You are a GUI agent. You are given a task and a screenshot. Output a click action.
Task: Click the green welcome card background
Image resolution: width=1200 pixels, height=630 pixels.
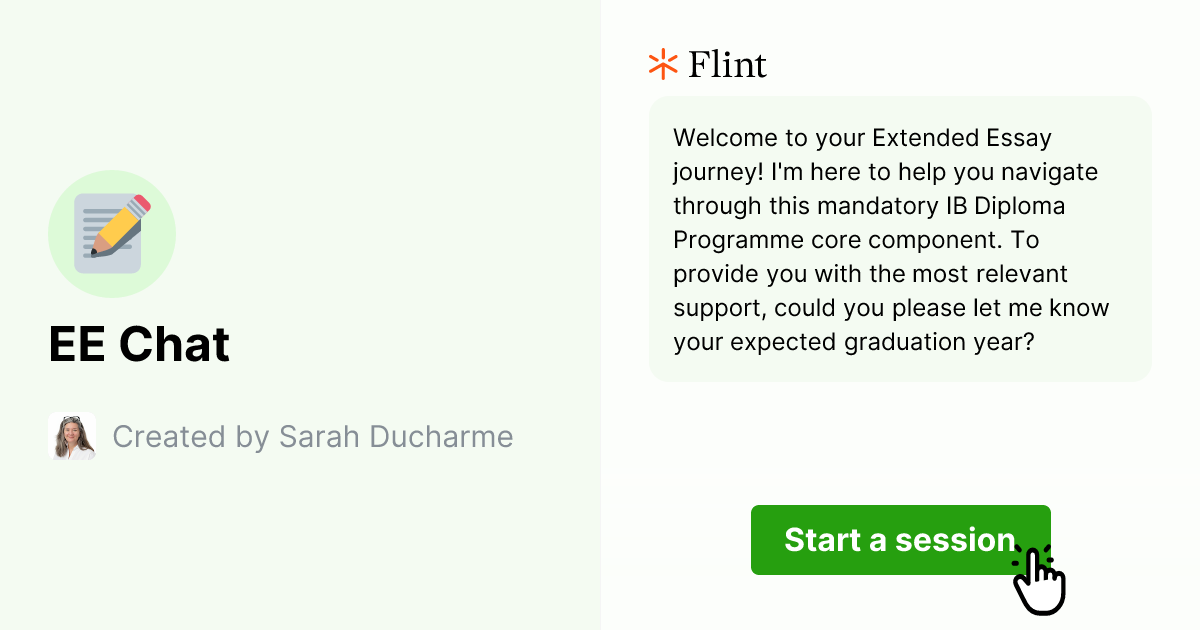[x=900, y=238]
